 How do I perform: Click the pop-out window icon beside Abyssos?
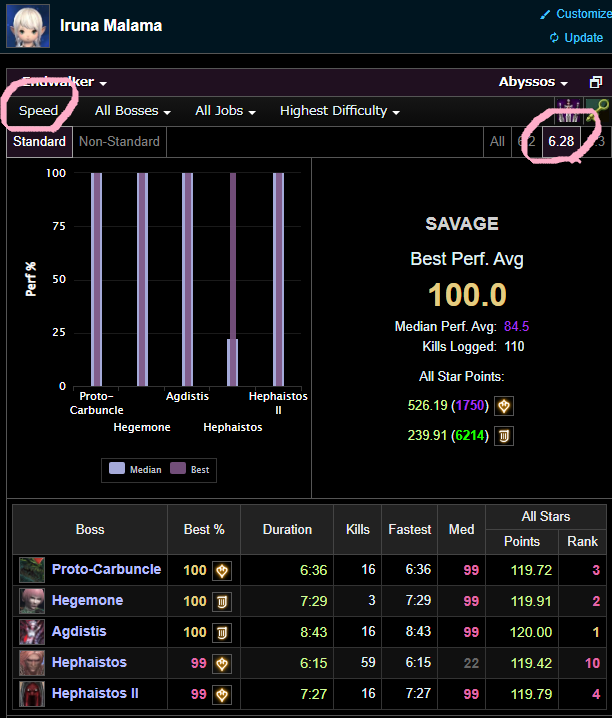tap(596, 82)
